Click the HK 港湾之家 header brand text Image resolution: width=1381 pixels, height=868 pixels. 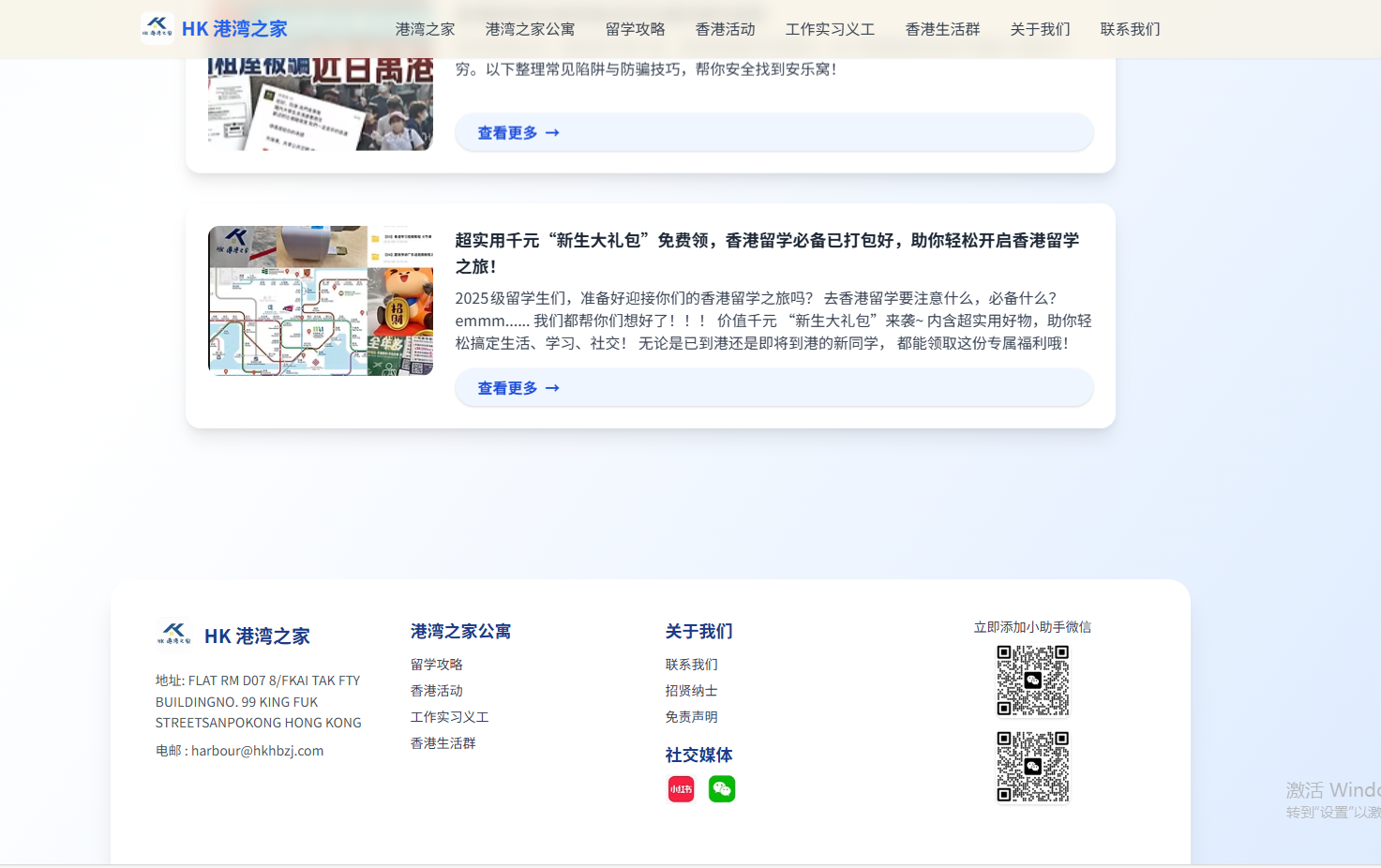coord(234,29)
